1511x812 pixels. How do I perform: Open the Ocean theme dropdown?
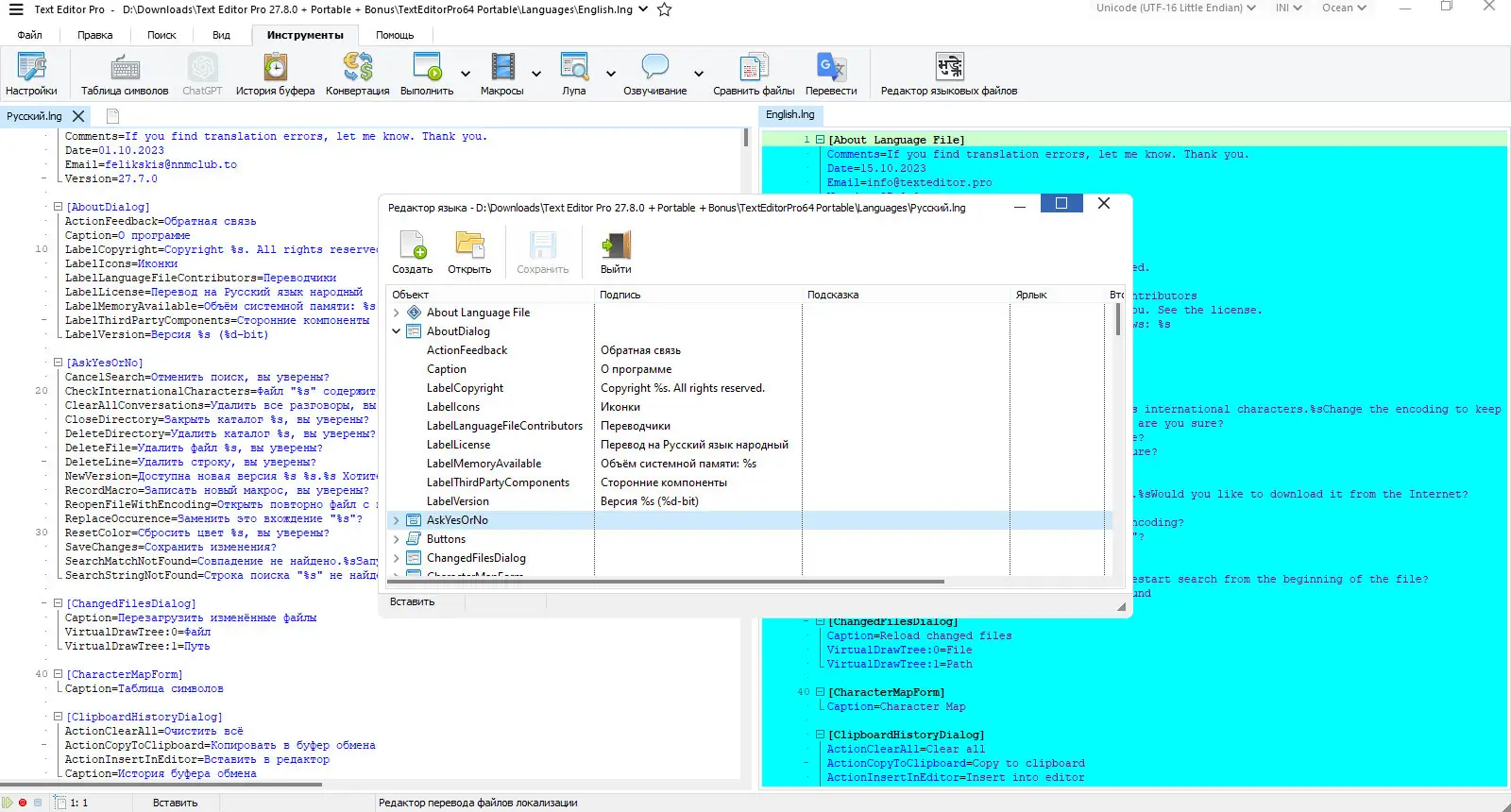[1345, 8]
